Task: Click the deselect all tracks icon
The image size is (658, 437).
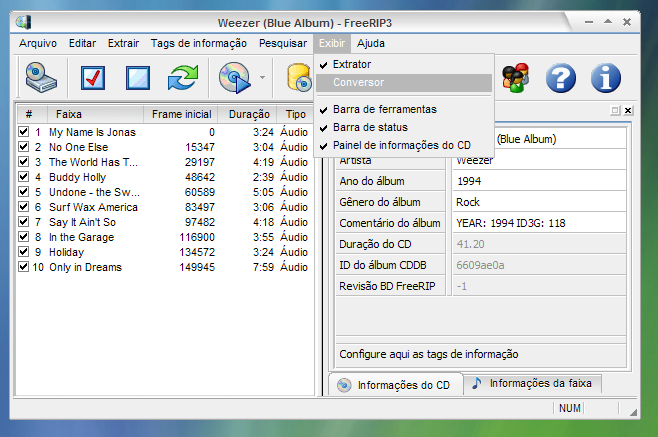Action: coord(138,78)
